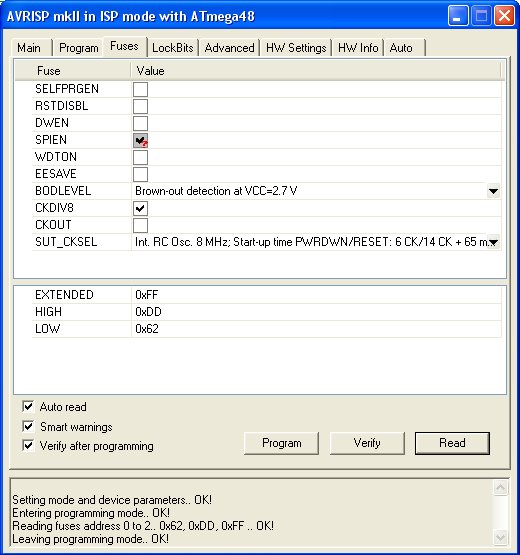Screen dimensions: 520x555
Task: Click the Verify button
Action: [367, 443]
